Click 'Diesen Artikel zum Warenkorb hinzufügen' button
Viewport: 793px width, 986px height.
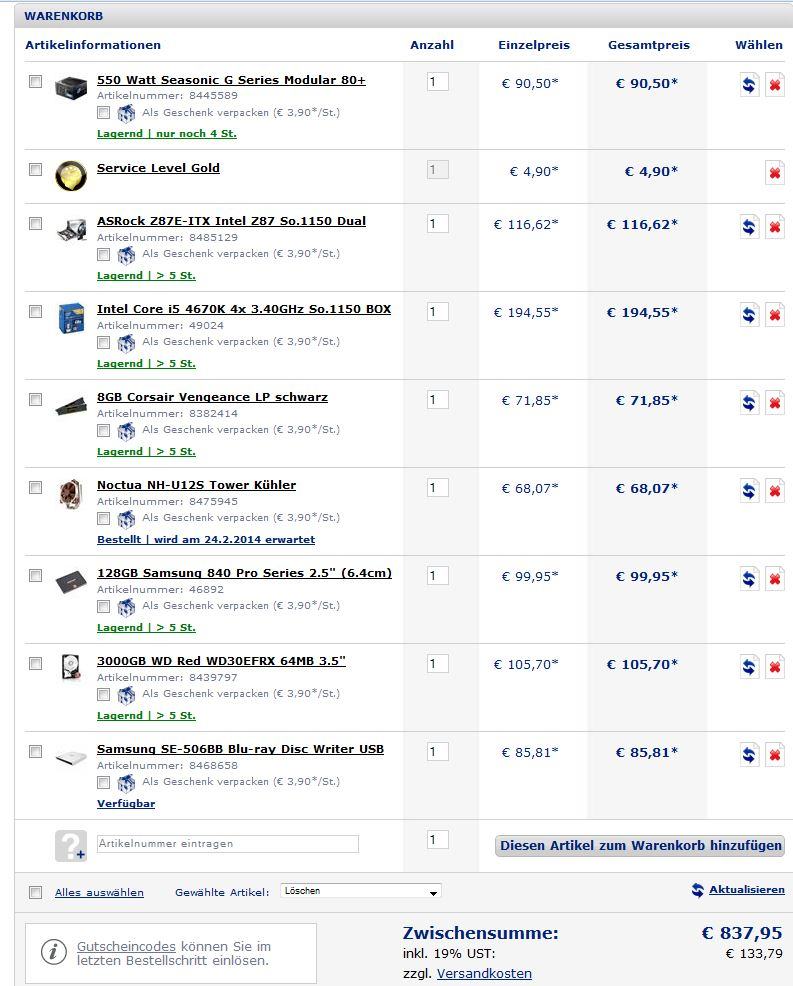[640, 846]
